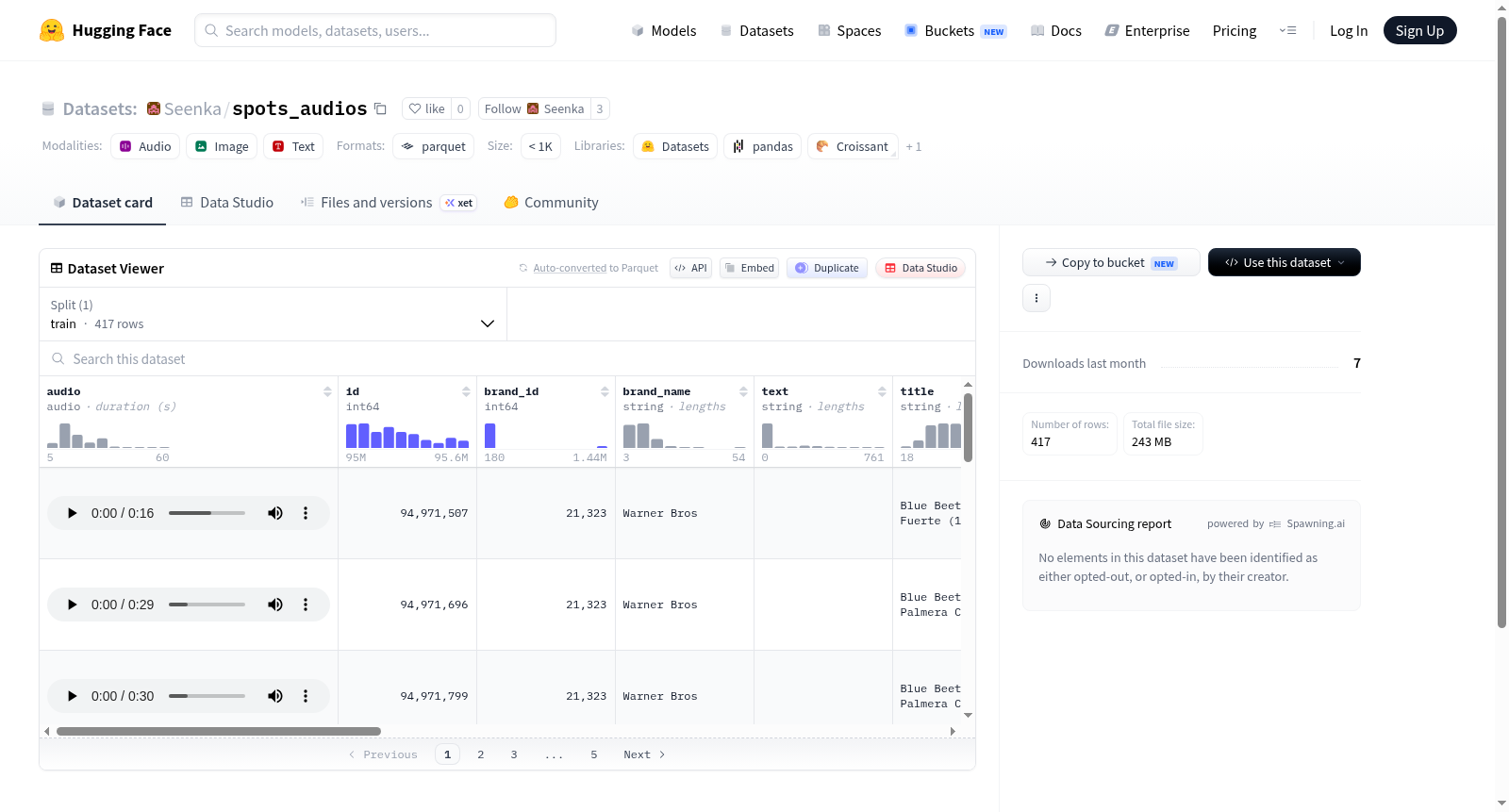Image resolution: width=1509 pixels, height=812 pixels.
Task: Play the 0:16 audio clip
Action: click(x=72, y=513)
